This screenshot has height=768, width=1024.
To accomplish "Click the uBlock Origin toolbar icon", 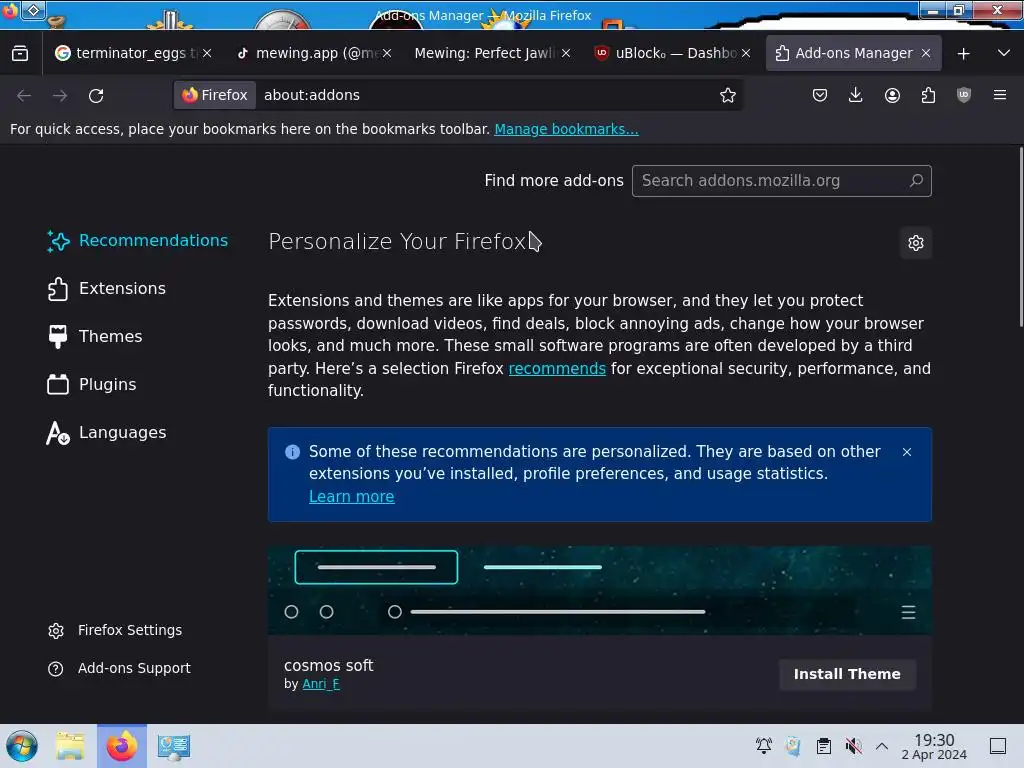I will pos(963,95).
